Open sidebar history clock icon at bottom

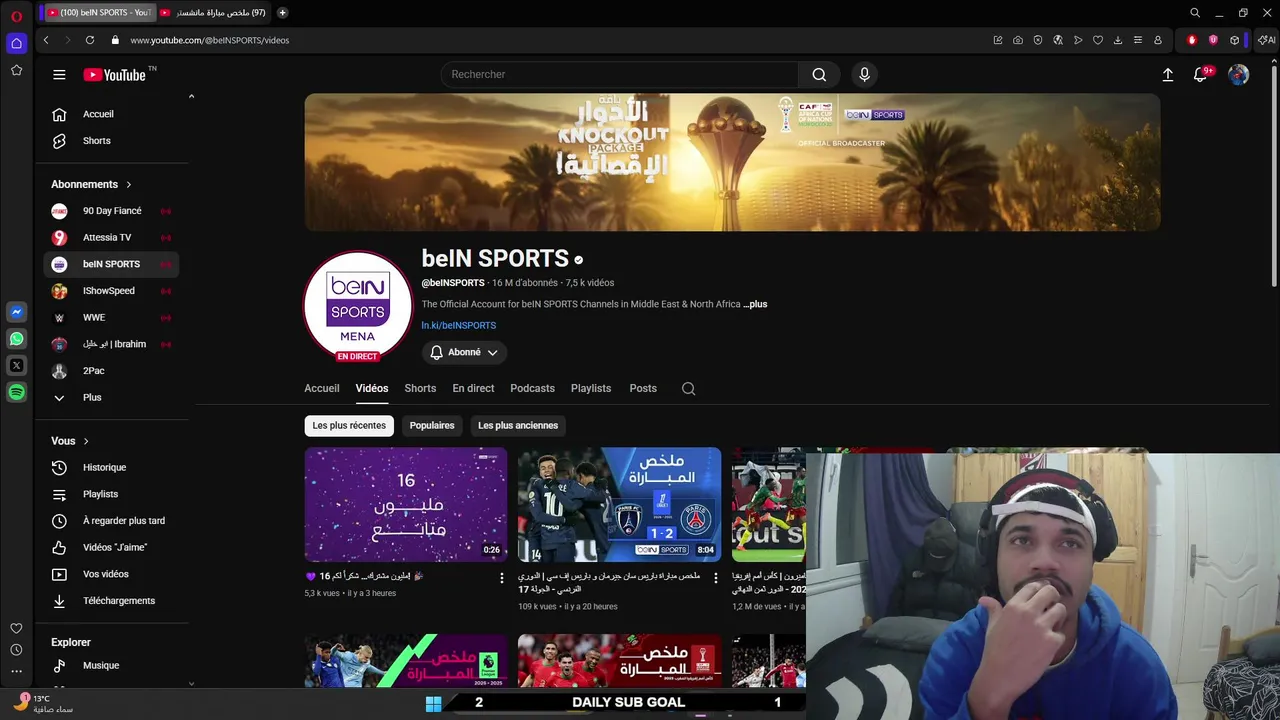pyautogui.click(x=16, y=650)
